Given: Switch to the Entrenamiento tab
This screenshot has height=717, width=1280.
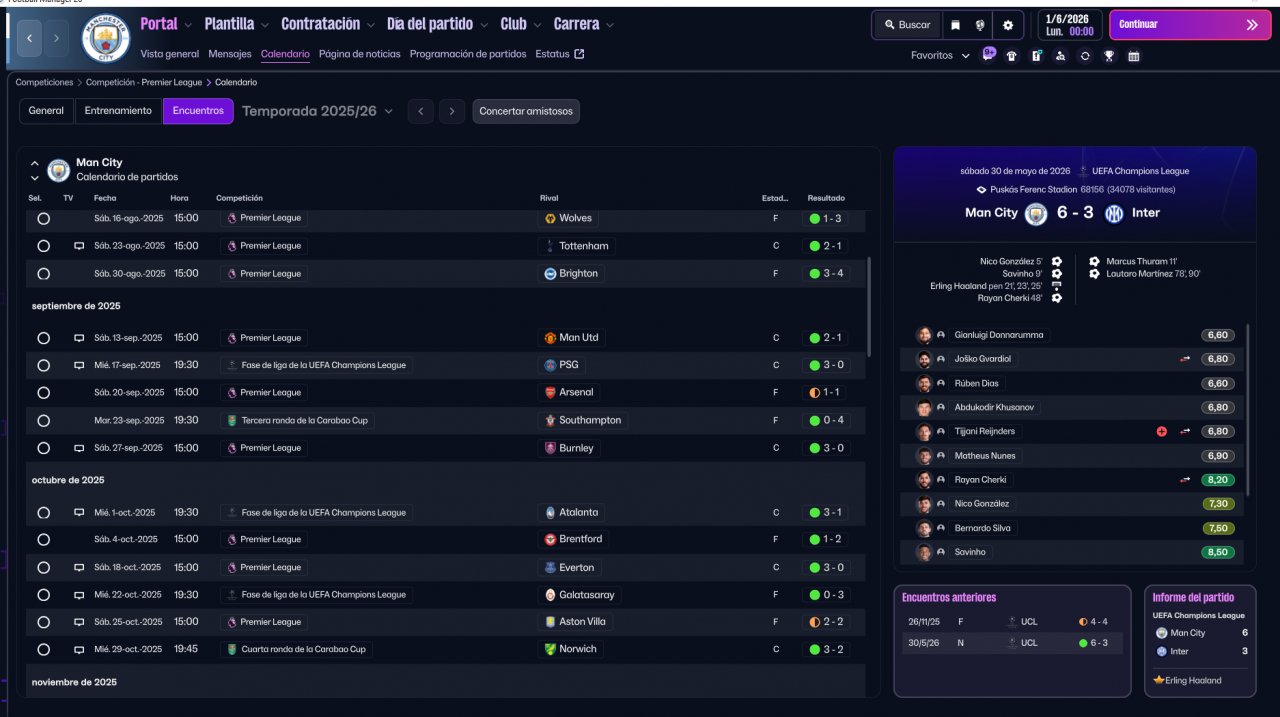Looking at the screenshot, I should click(118, 111).
